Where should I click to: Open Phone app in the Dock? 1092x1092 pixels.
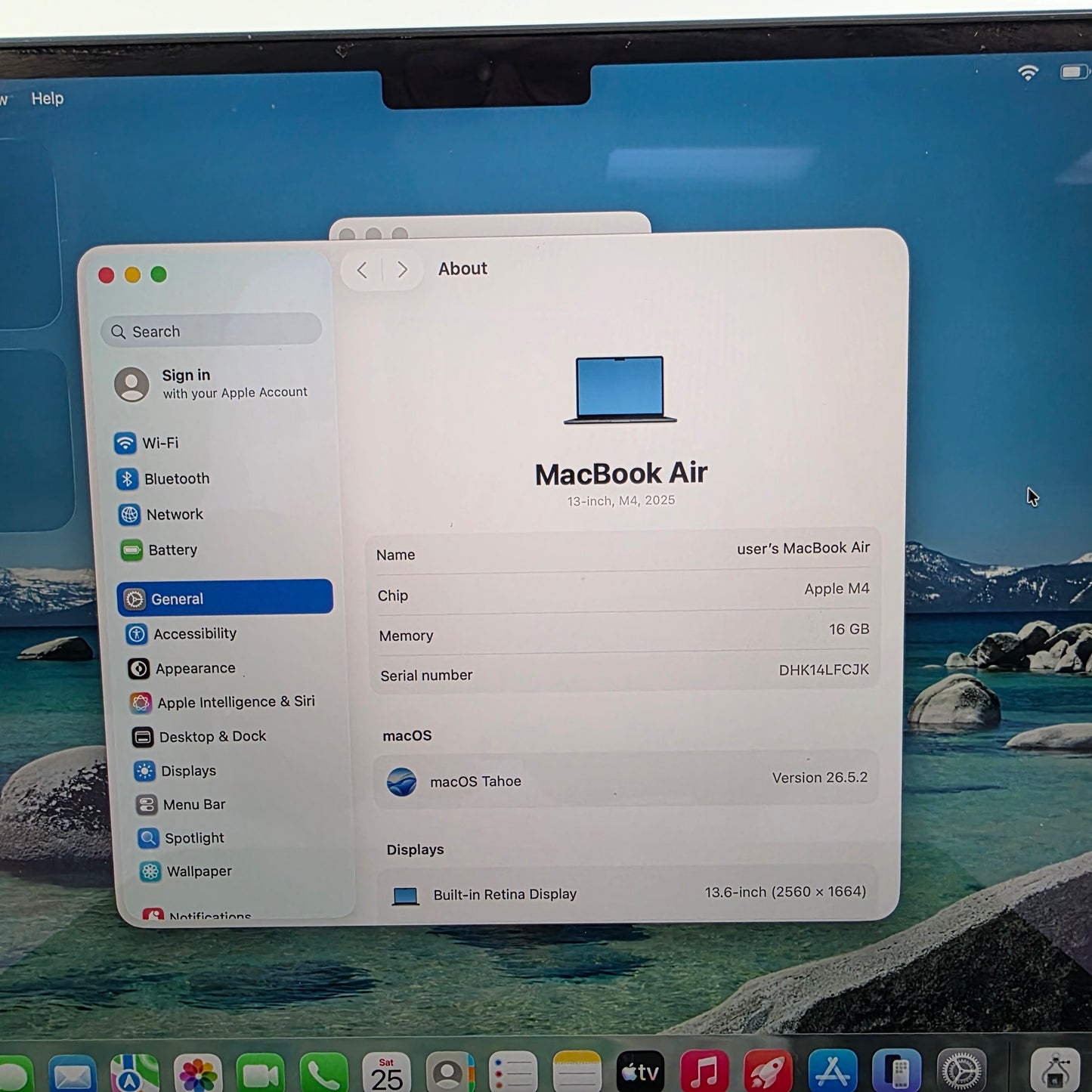click(323, 1073)
